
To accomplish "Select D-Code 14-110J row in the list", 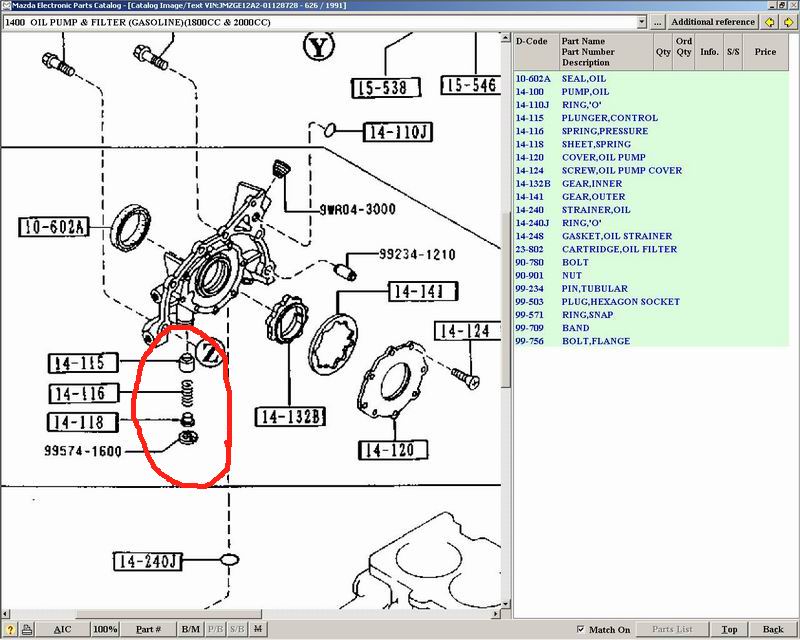I will point(652,105).
